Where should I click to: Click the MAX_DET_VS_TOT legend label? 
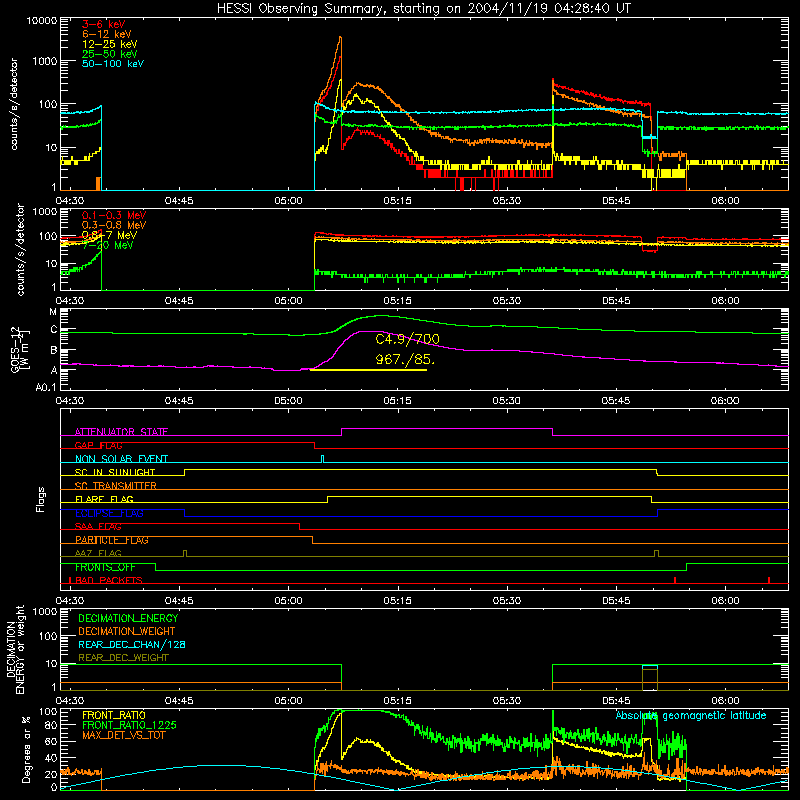tap(123, 735)
